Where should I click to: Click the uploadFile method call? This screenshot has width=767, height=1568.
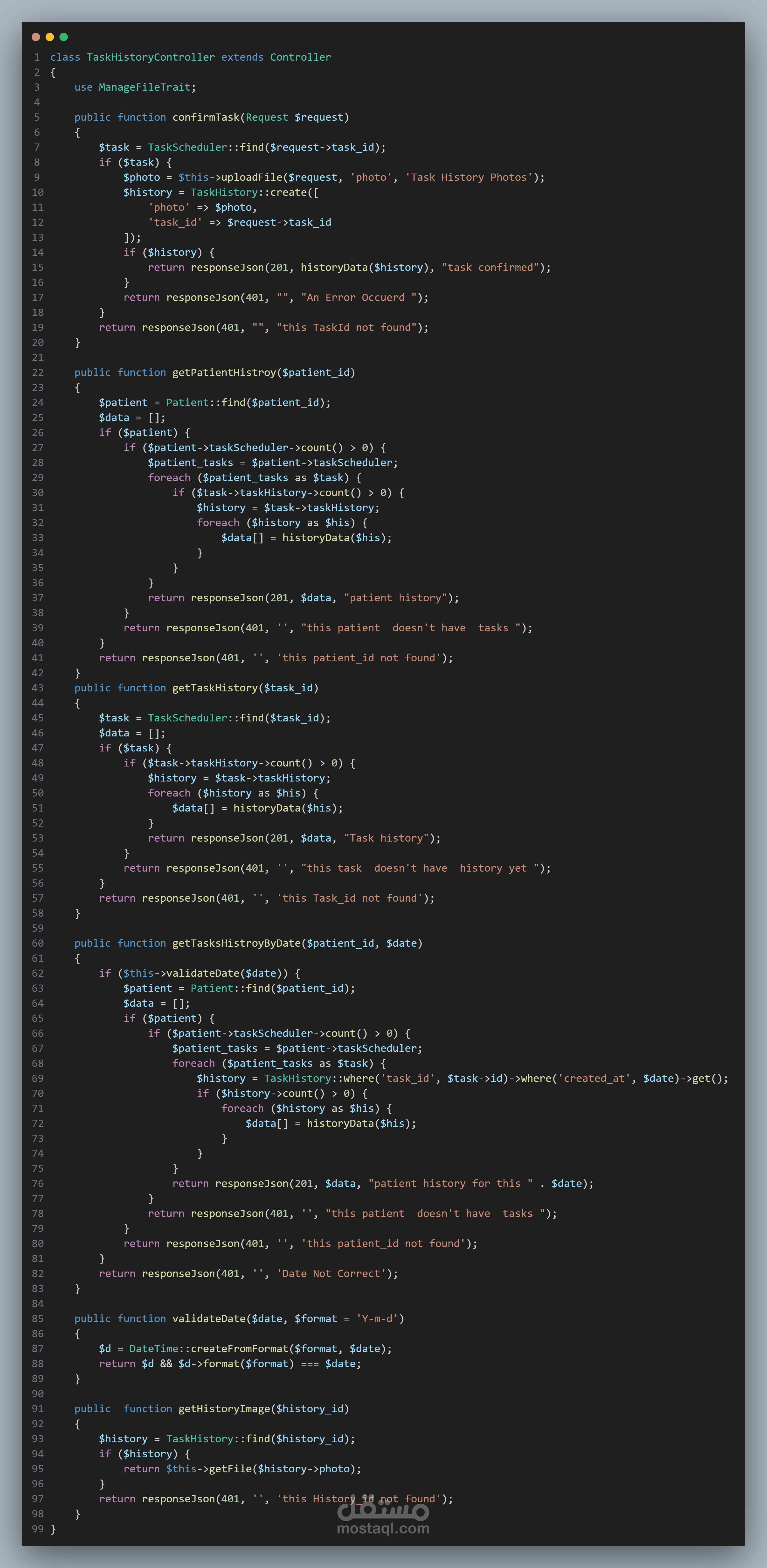(x=252, y=177)
